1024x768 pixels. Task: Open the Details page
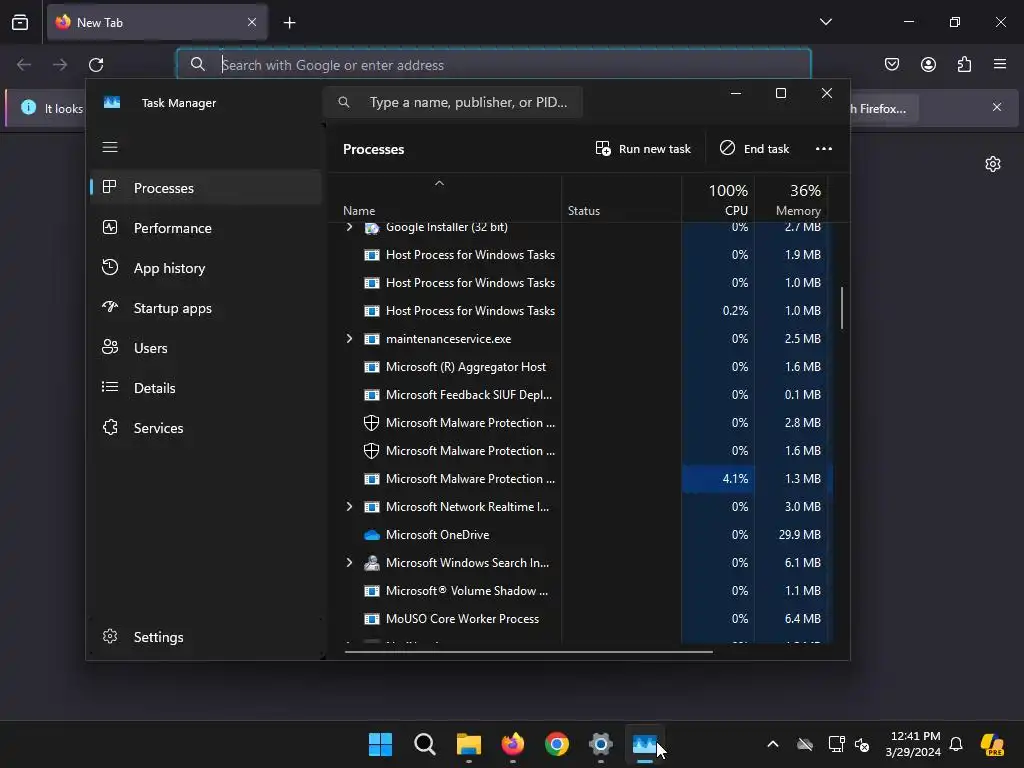(x=206, y=388)
